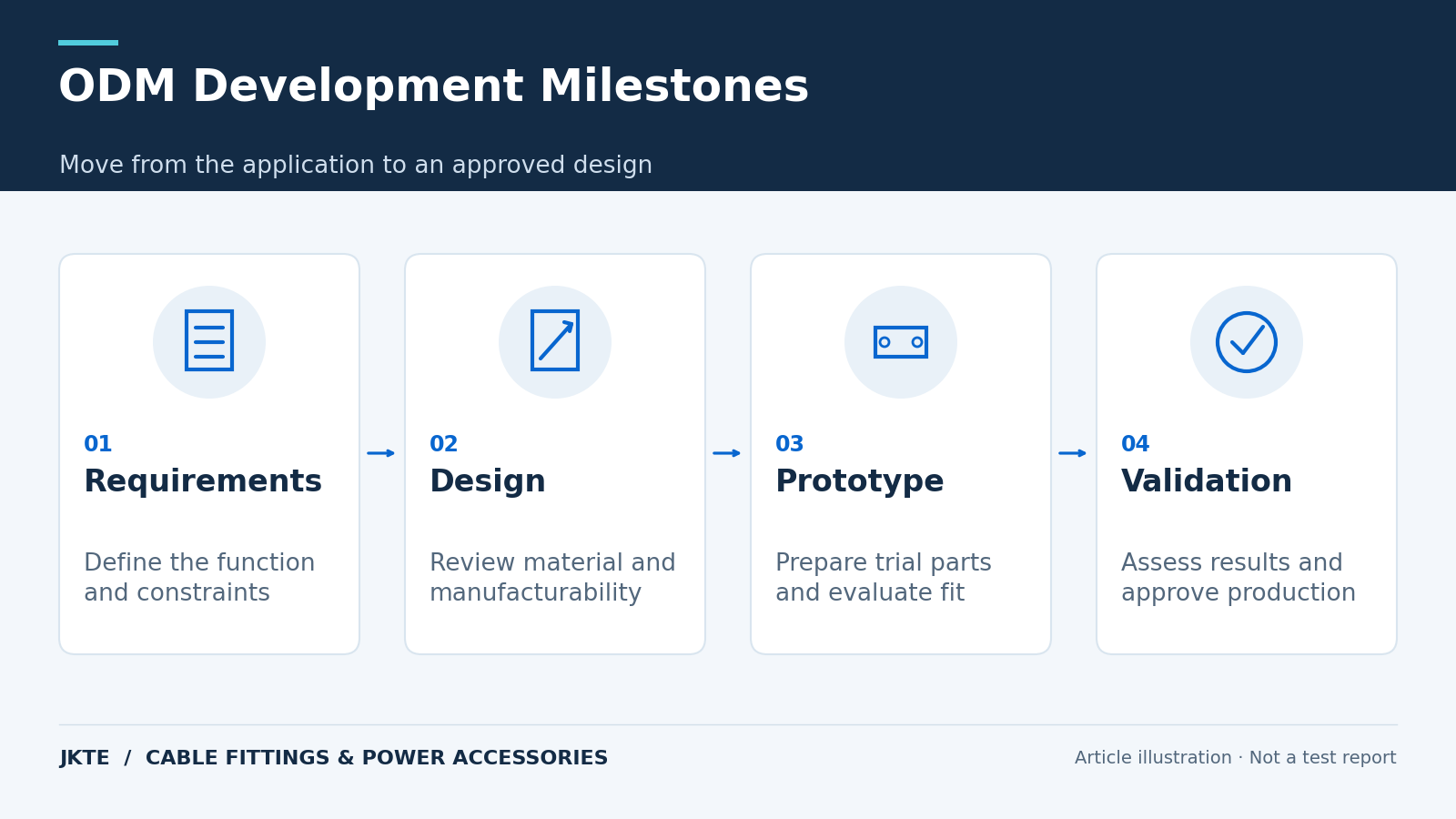Viewport: 1456px width, 819px height.
Task: Click step number '03'
Action: click(790, 445)
